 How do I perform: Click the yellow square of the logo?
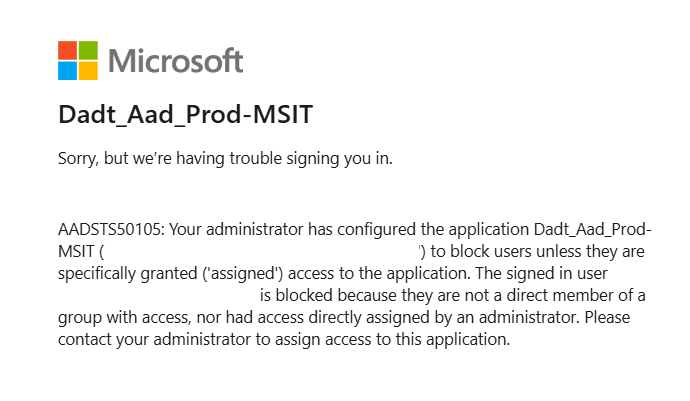[88, 71]
